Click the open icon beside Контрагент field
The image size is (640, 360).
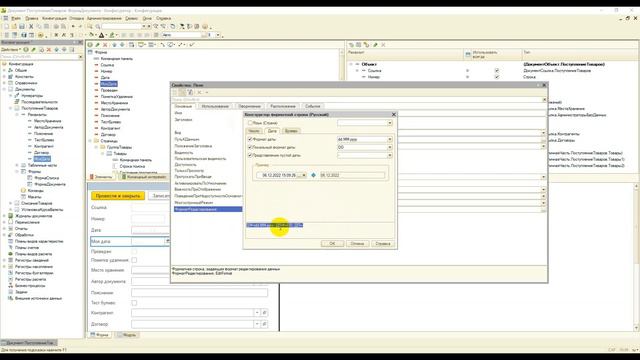[x=264, y=313]
